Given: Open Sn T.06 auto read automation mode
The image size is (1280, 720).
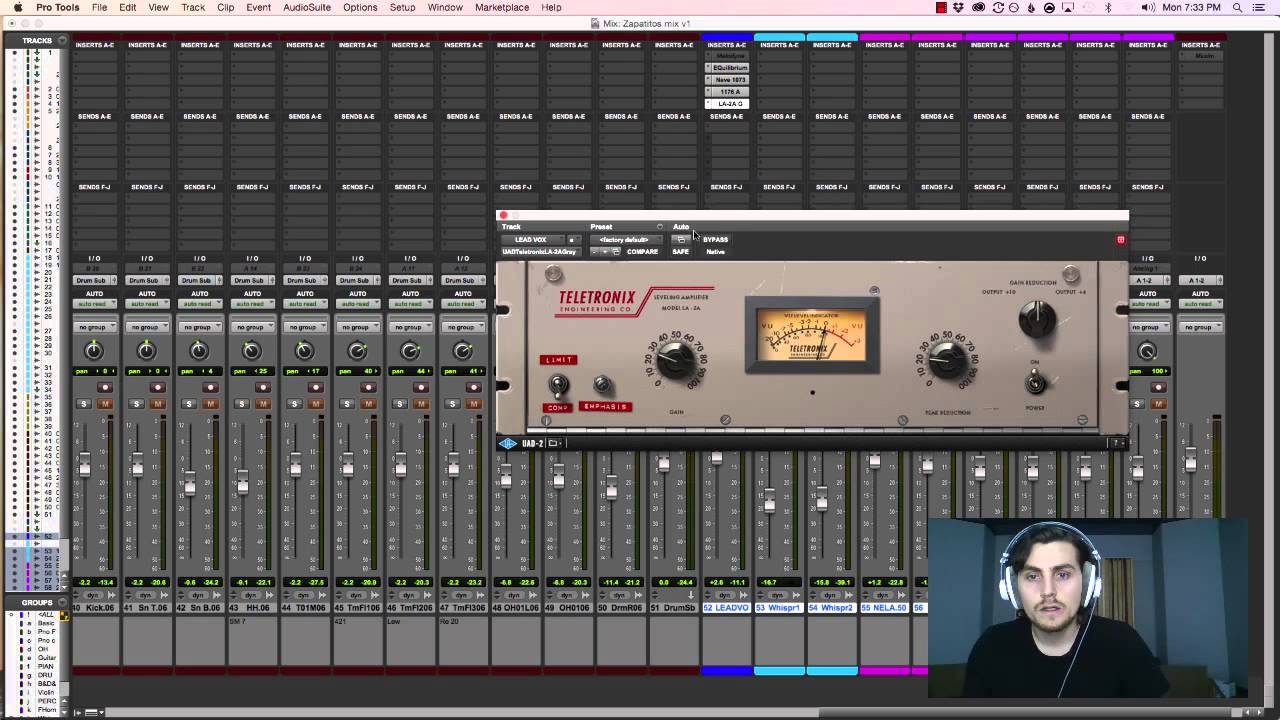Looking at the screenshot, I should 147,304.
